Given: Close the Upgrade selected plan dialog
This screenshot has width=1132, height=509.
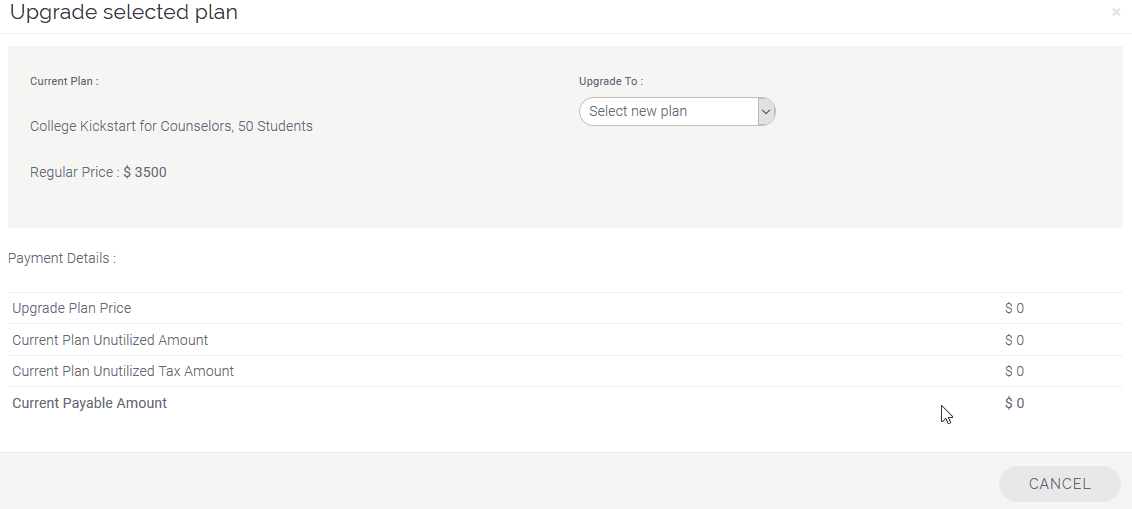Looking at the screenshot, I should coord(1116,12).
